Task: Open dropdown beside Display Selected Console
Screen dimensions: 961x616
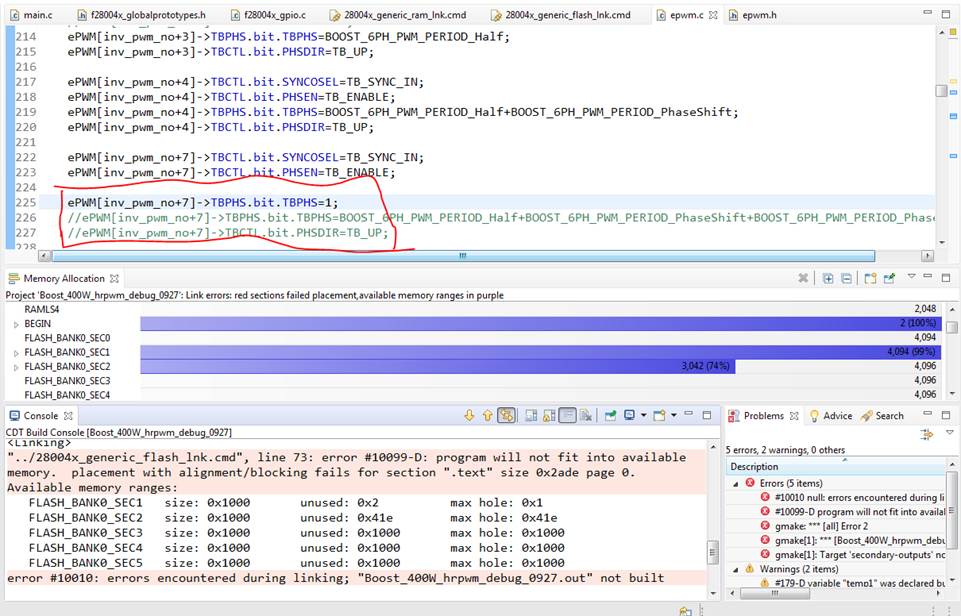Action: pyautogui.click(x=644, y=416)
